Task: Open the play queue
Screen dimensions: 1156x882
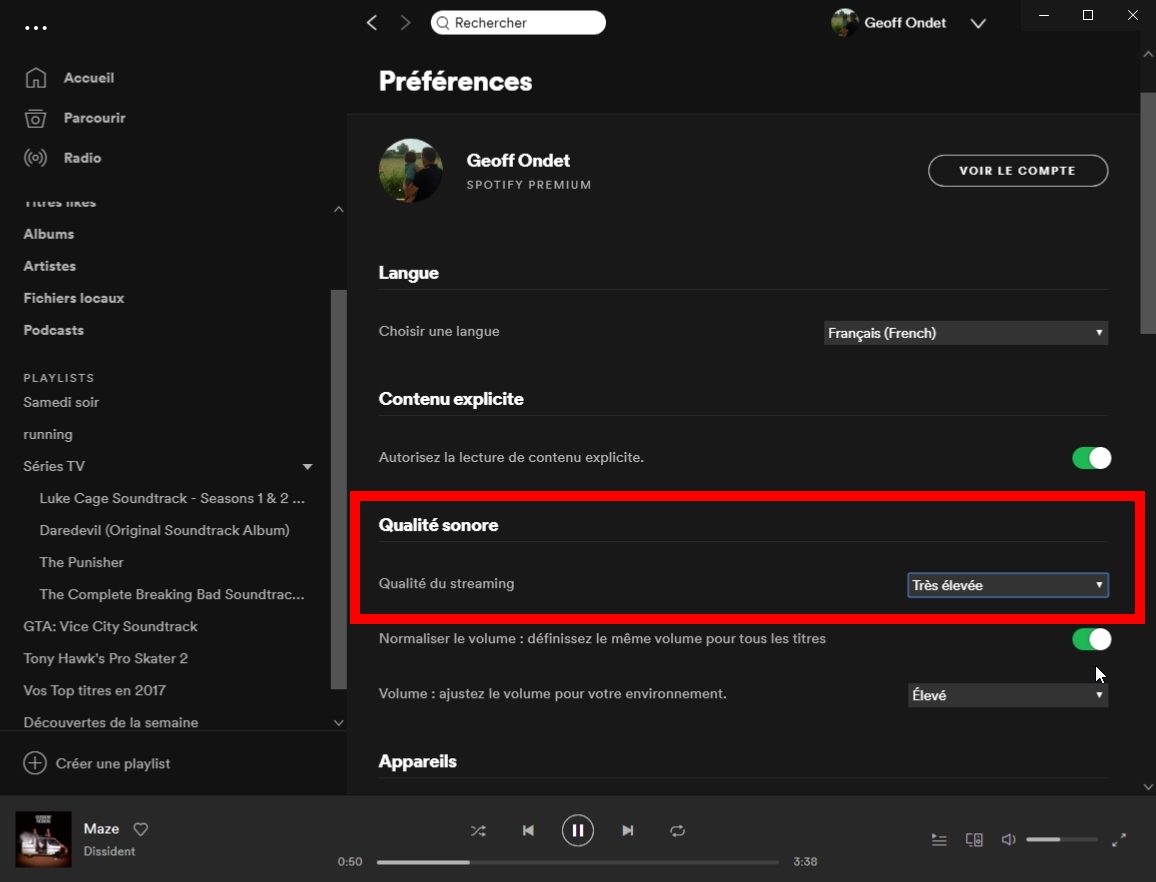Action: (x=939, y=840)
